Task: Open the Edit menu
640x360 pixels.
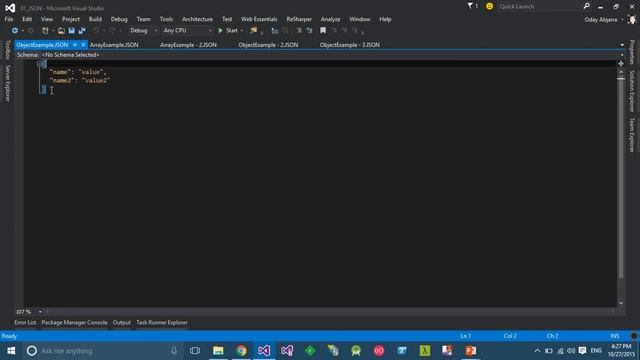Action: (27, 19)
